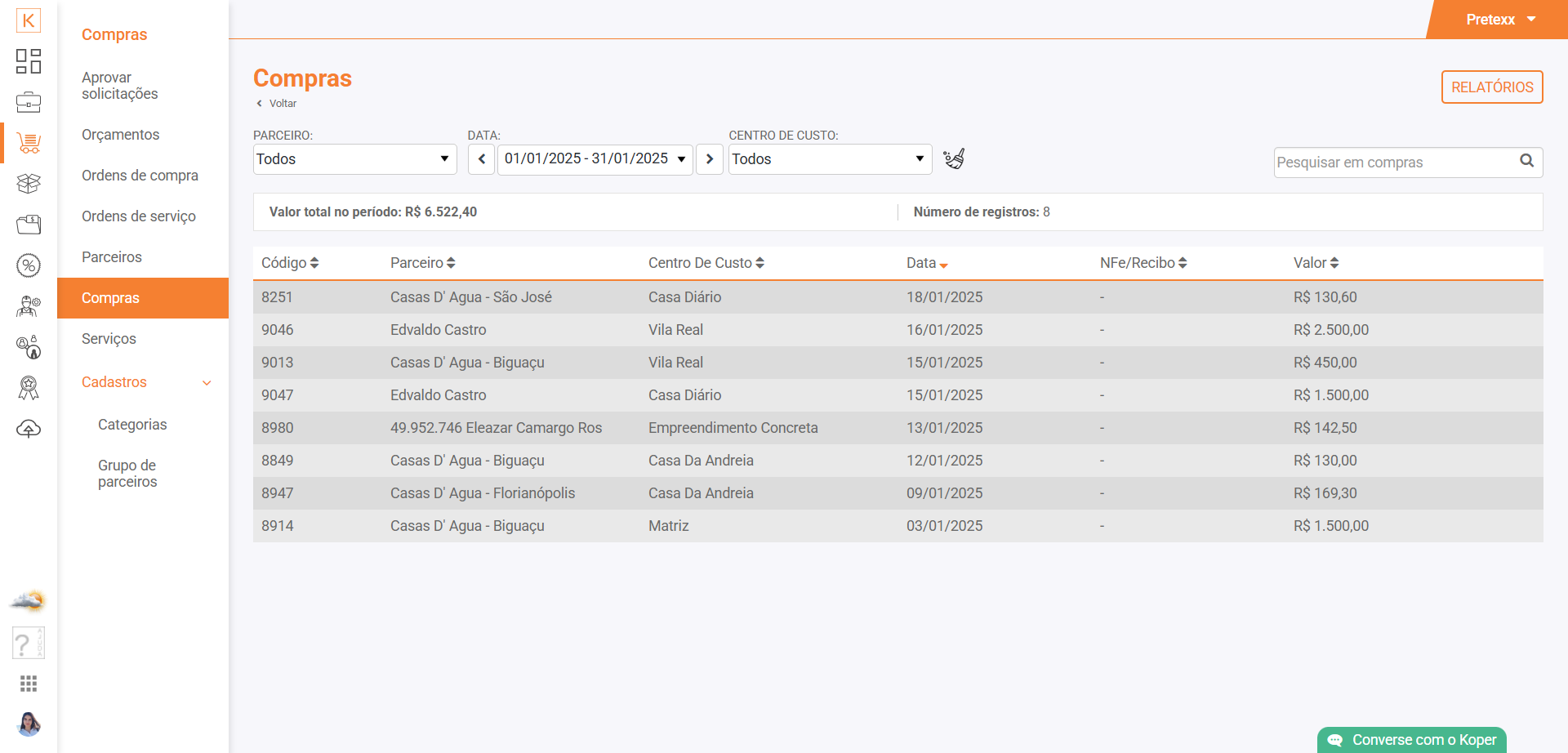This screenshot has height=753, width=1568.
Task: Go to Ordens de compra menu
Action: click(140, 176)
